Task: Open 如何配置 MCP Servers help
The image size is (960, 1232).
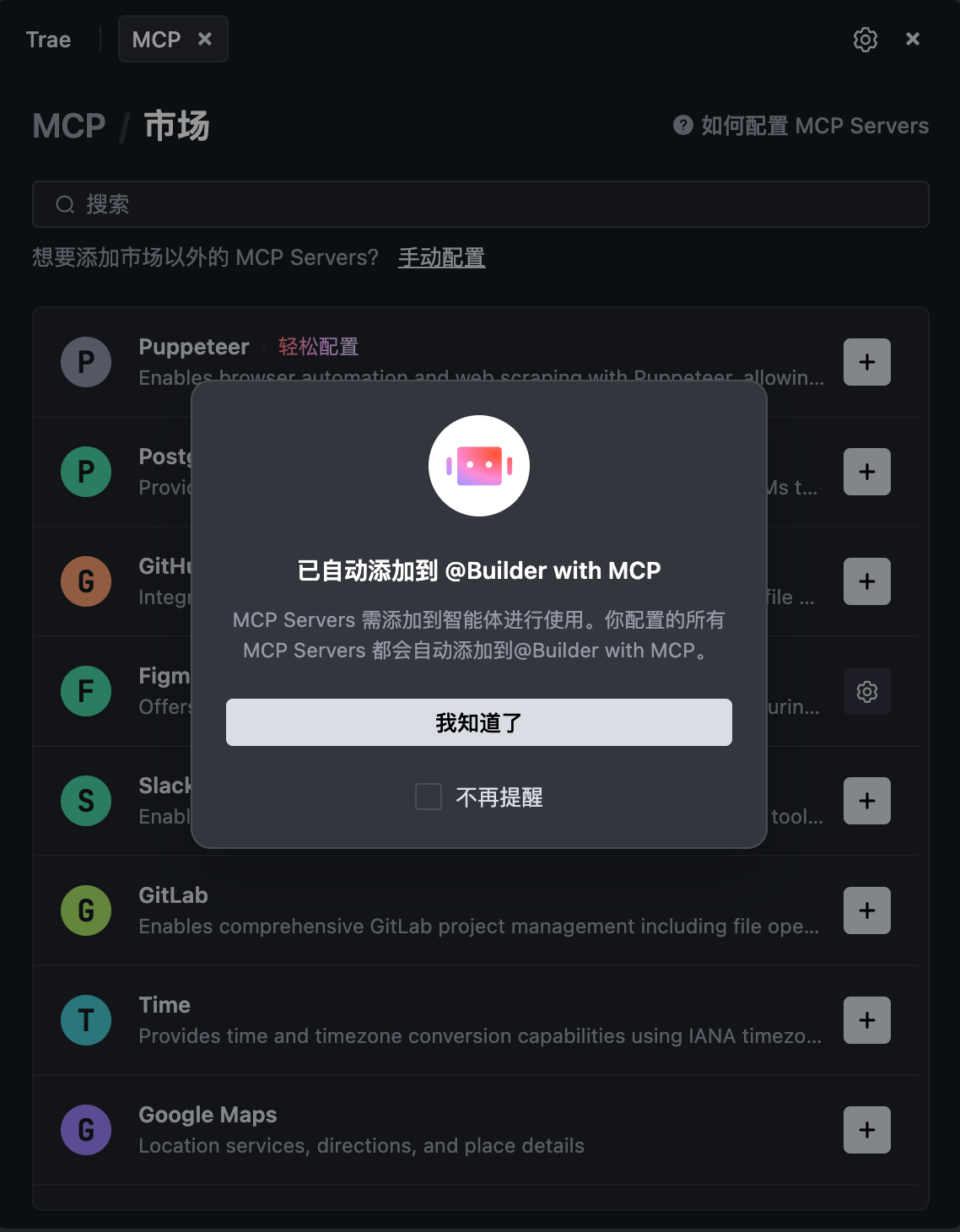Action: pos(801,126)
